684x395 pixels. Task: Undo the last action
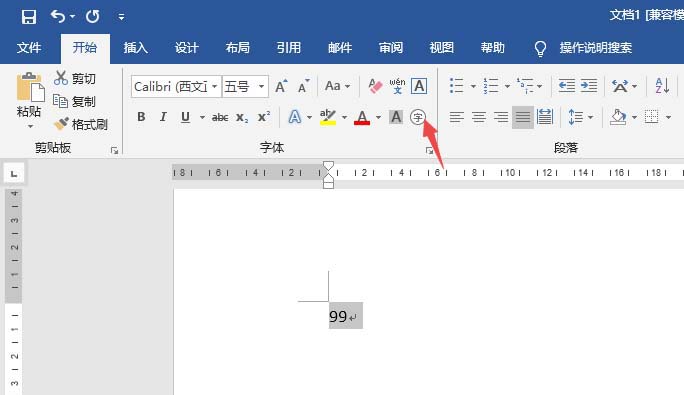pyautogui.click(x=57, y=17)
